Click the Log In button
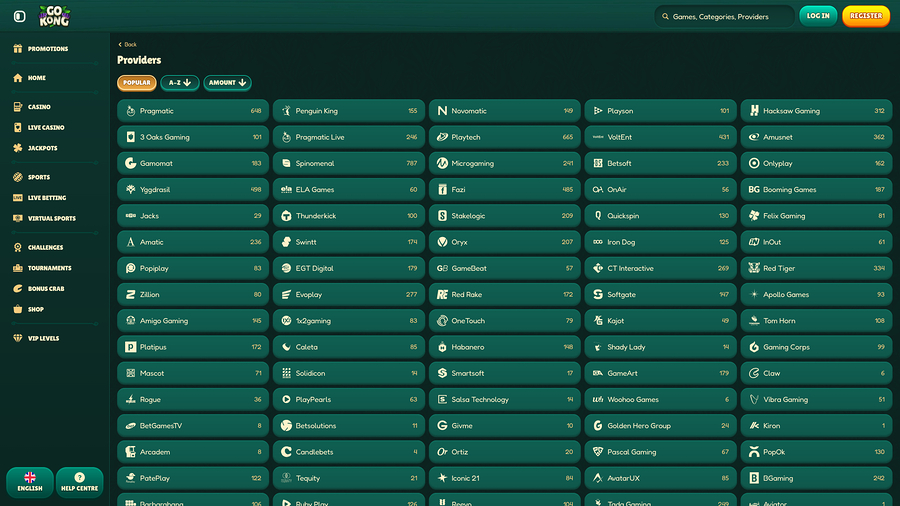Screen dimensions: 900x506 tap(818, 16)
